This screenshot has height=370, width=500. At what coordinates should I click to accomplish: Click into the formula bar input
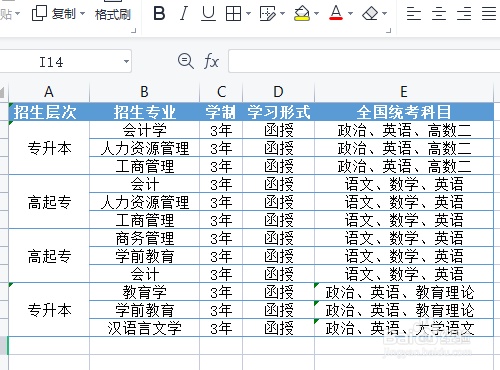pyautogui.click(x=364, y=61)
